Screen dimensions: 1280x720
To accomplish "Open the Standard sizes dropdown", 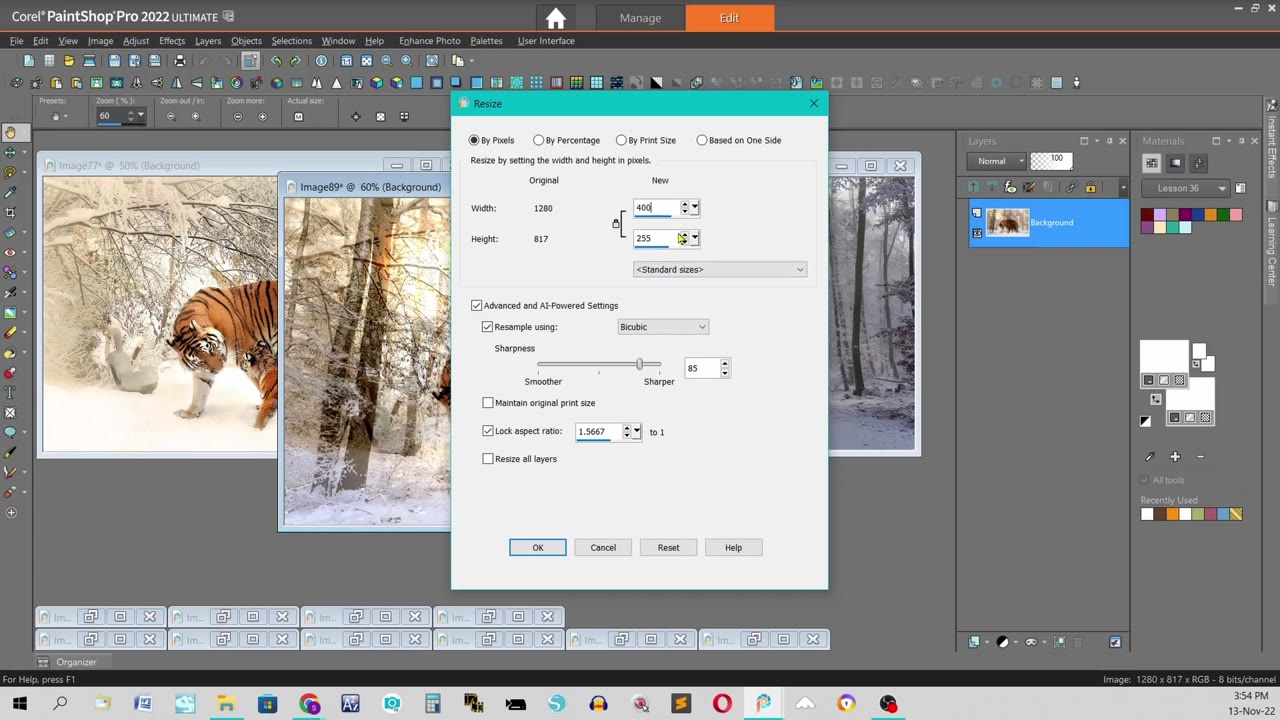I will coord(719,269).
